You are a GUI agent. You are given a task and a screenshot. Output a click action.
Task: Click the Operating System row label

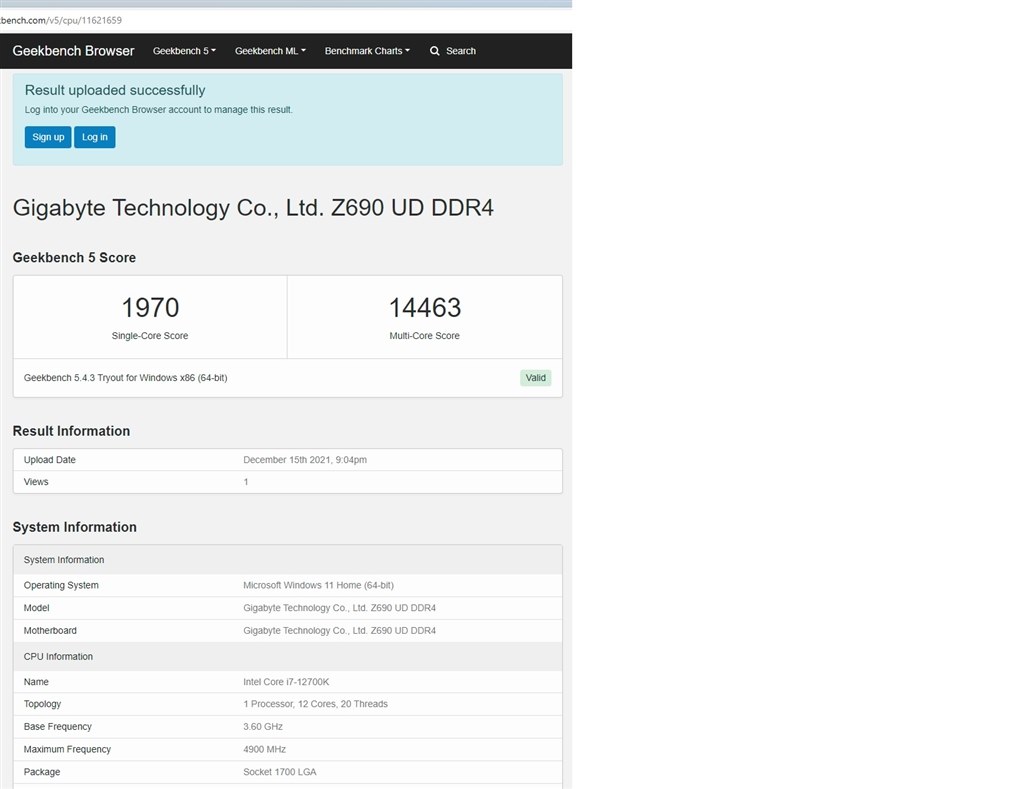pyautogui.click(x=61, y=585)
